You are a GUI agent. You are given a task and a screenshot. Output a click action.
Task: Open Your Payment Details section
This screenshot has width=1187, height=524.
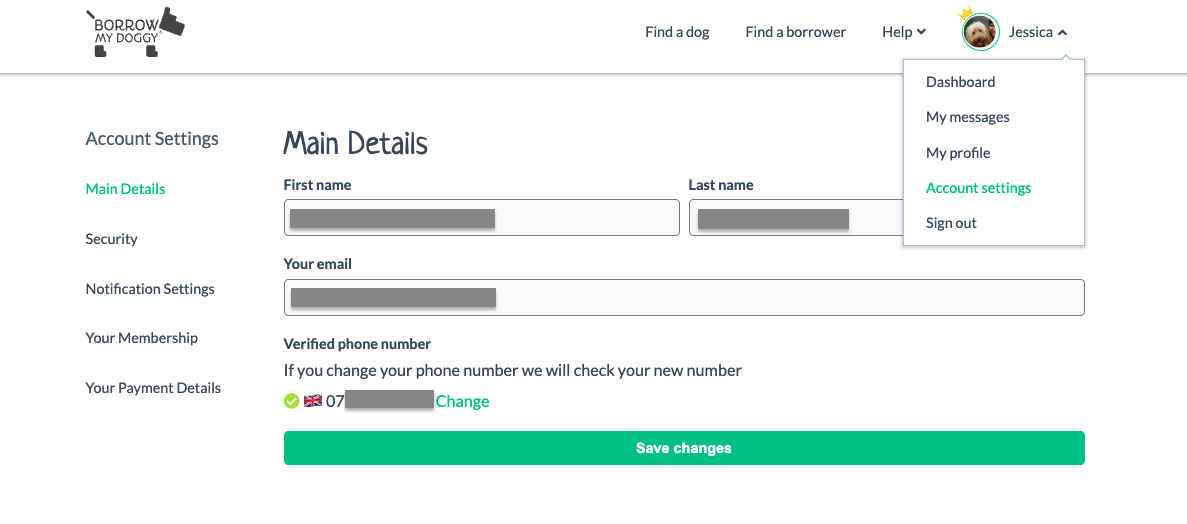pos(153,388)
